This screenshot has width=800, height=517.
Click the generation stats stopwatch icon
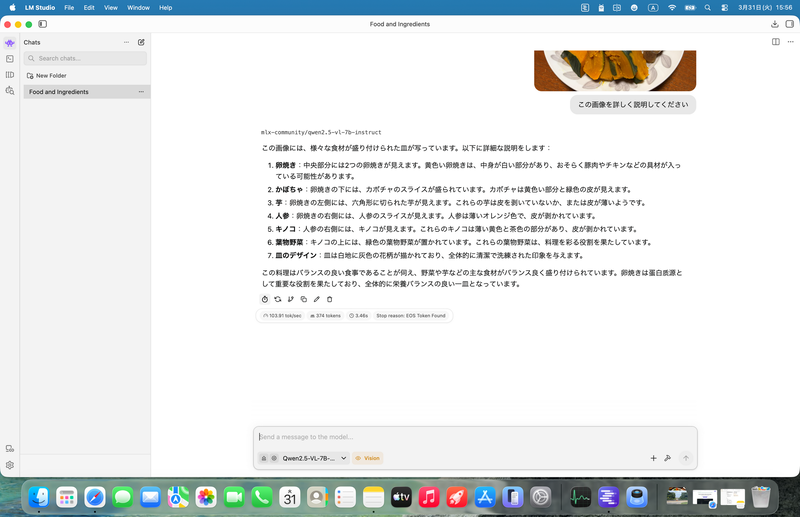click(265, 299)
